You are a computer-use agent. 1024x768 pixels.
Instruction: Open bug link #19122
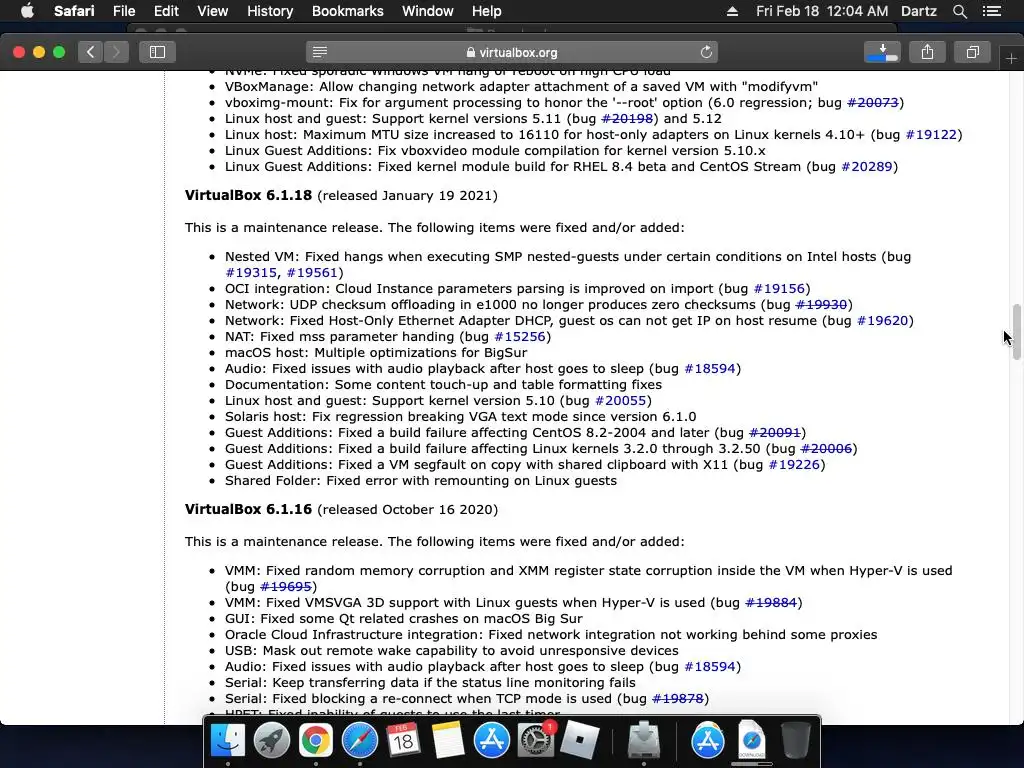click(931, 135)
